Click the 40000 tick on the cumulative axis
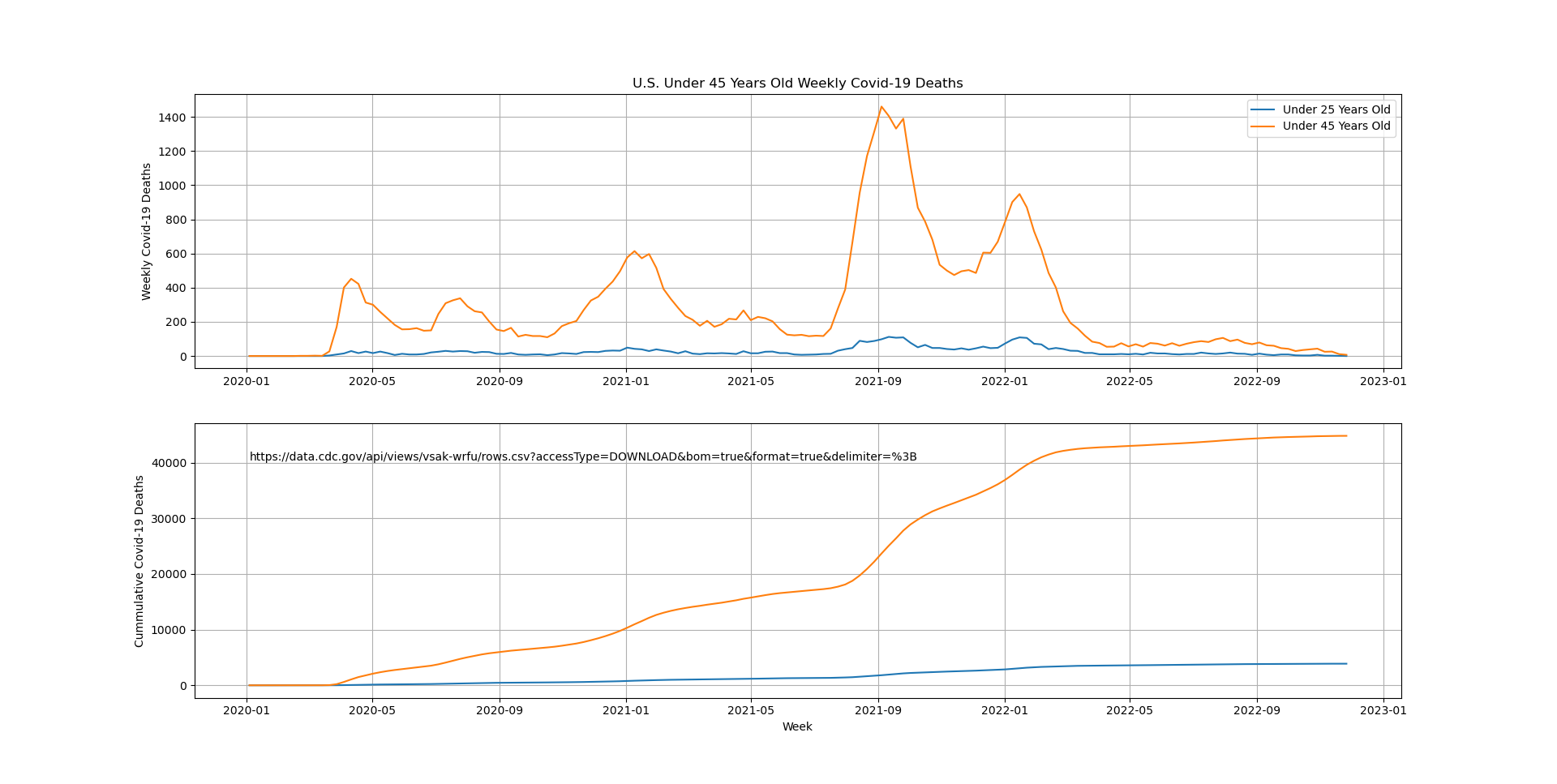Screen dimensions: 1557x784 (x=169, y=464)
